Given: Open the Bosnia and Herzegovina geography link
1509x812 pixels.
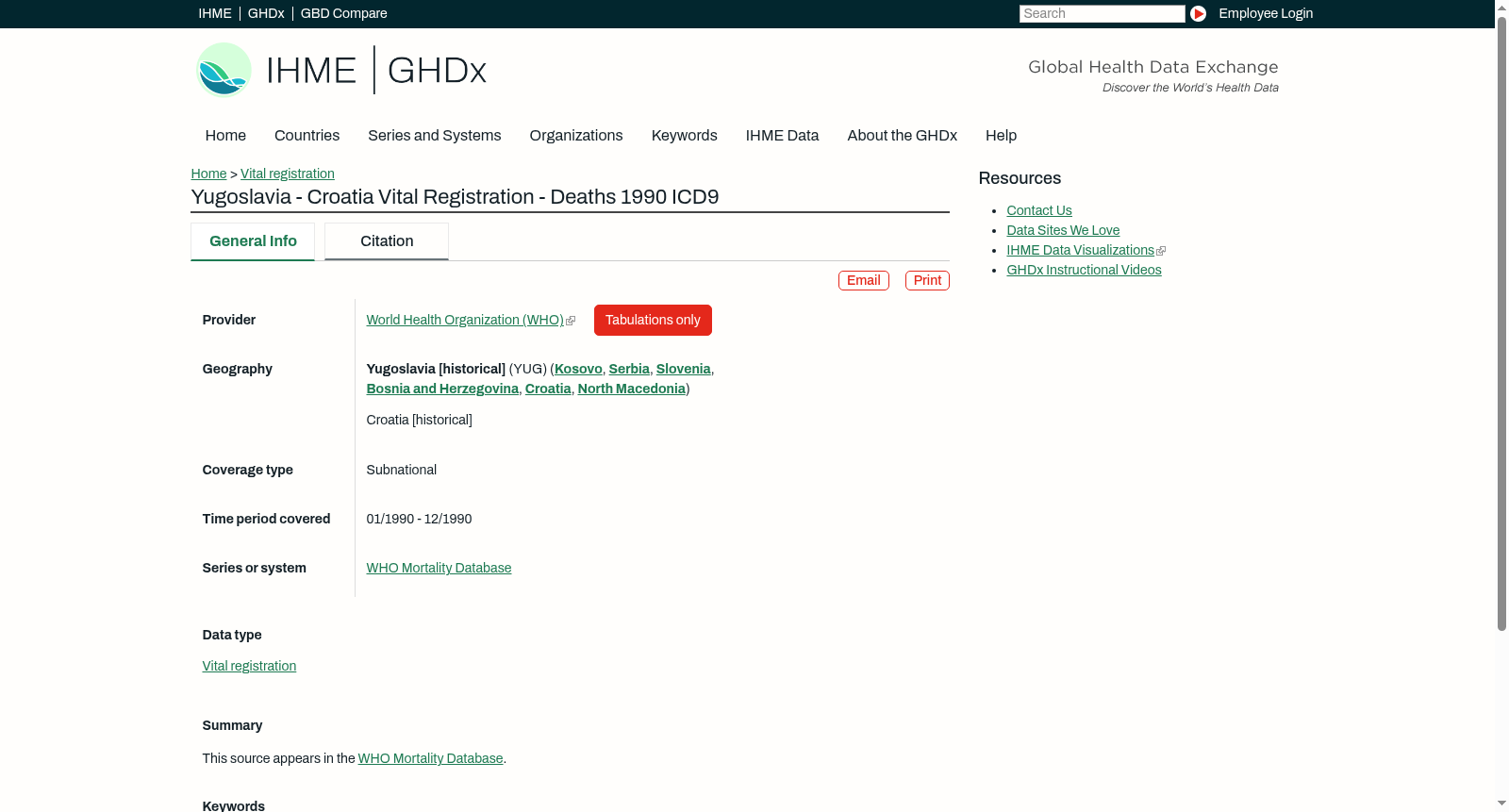Looking at the screenshot, I should 442,389.
